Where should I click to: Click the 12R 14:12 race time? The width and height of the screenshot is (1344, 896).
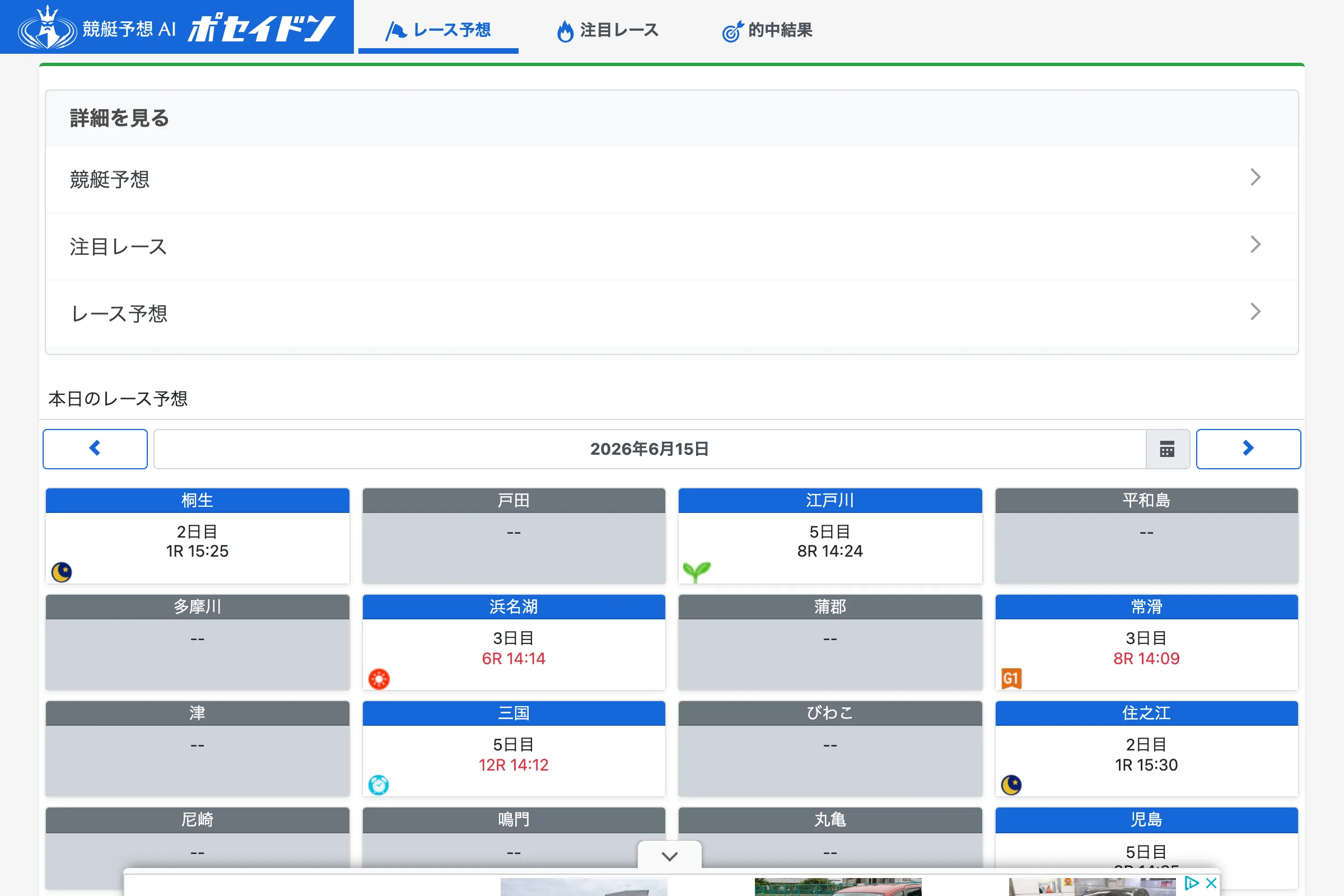click(x=514, y=764)
